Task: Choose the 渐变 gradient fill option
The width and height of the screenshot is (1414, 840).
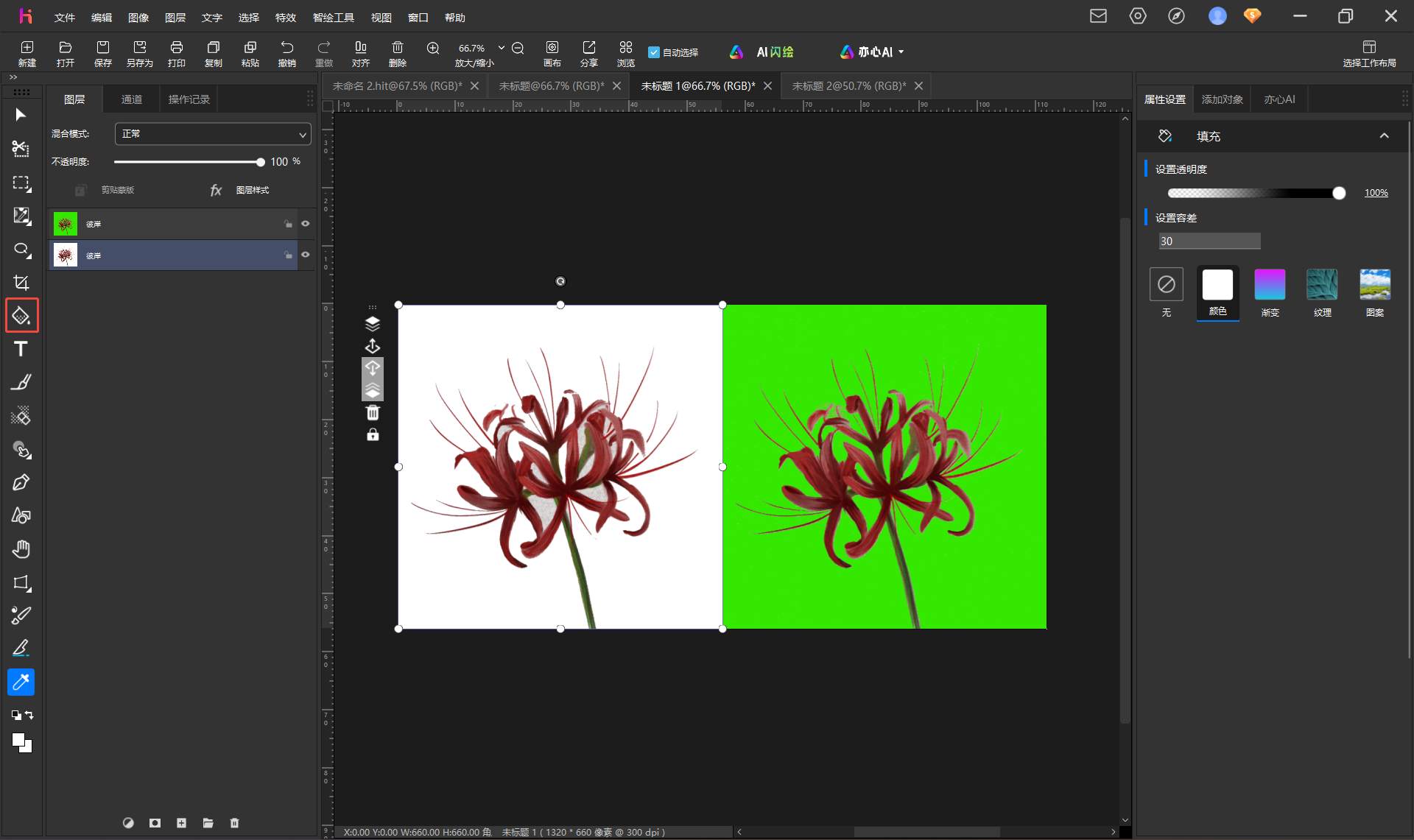Action: click(1270, 292)
